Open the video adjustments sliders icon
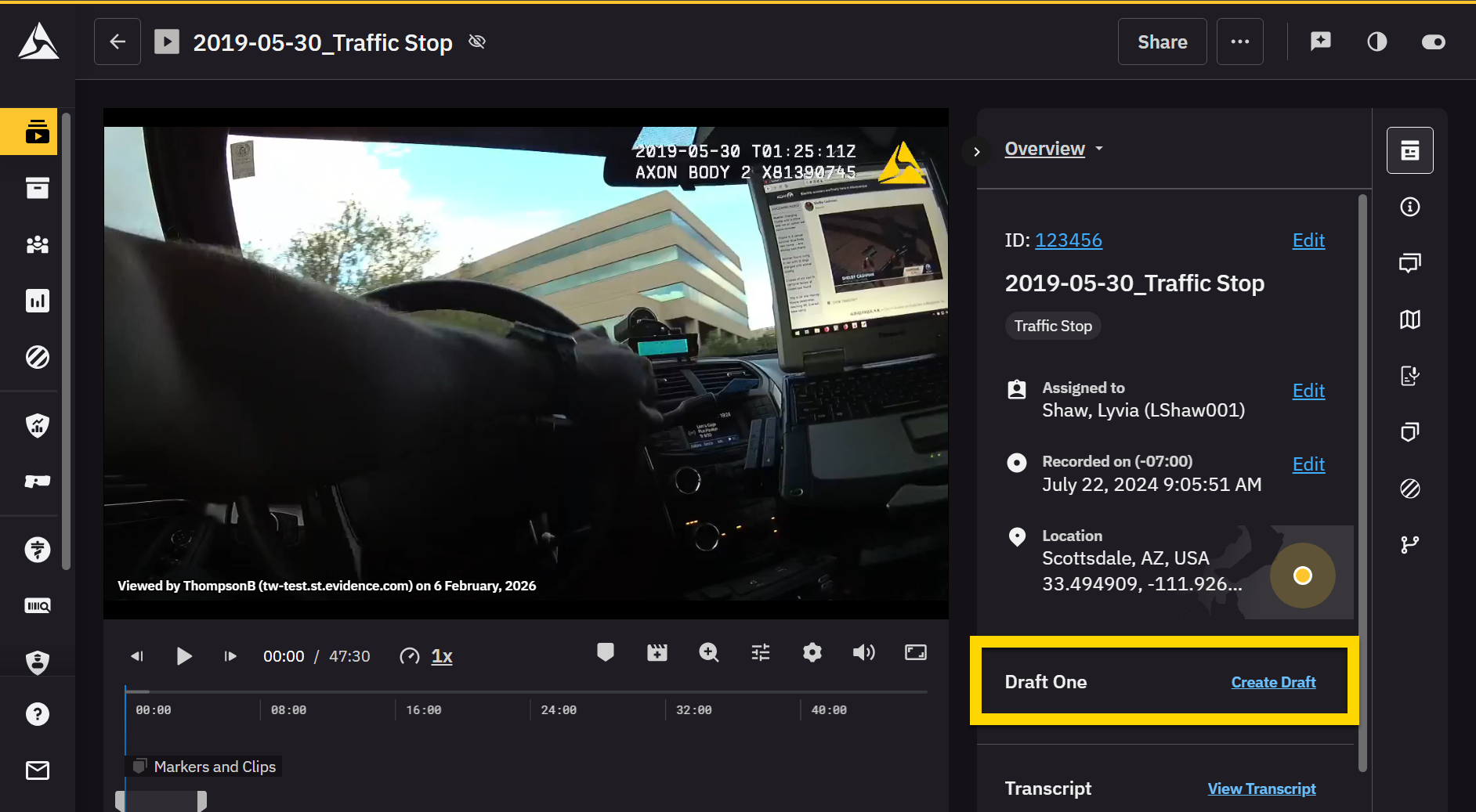Image resolution: width=1476 pixels, height=812 pixels. (x=760, y=652)
